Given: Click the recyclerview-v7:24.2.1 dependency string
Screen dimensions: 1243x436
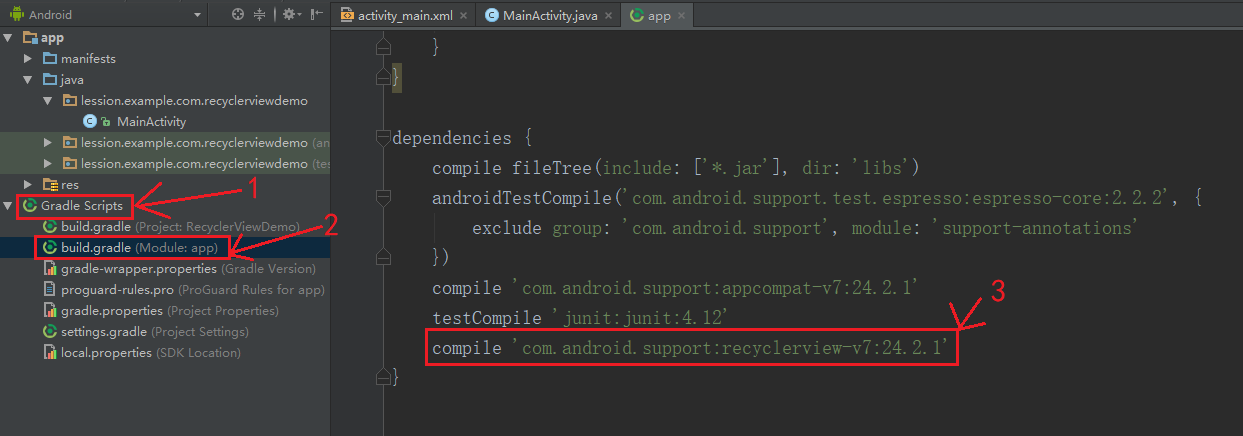Looking at the screenshot, I should click(x=729, y=348).
